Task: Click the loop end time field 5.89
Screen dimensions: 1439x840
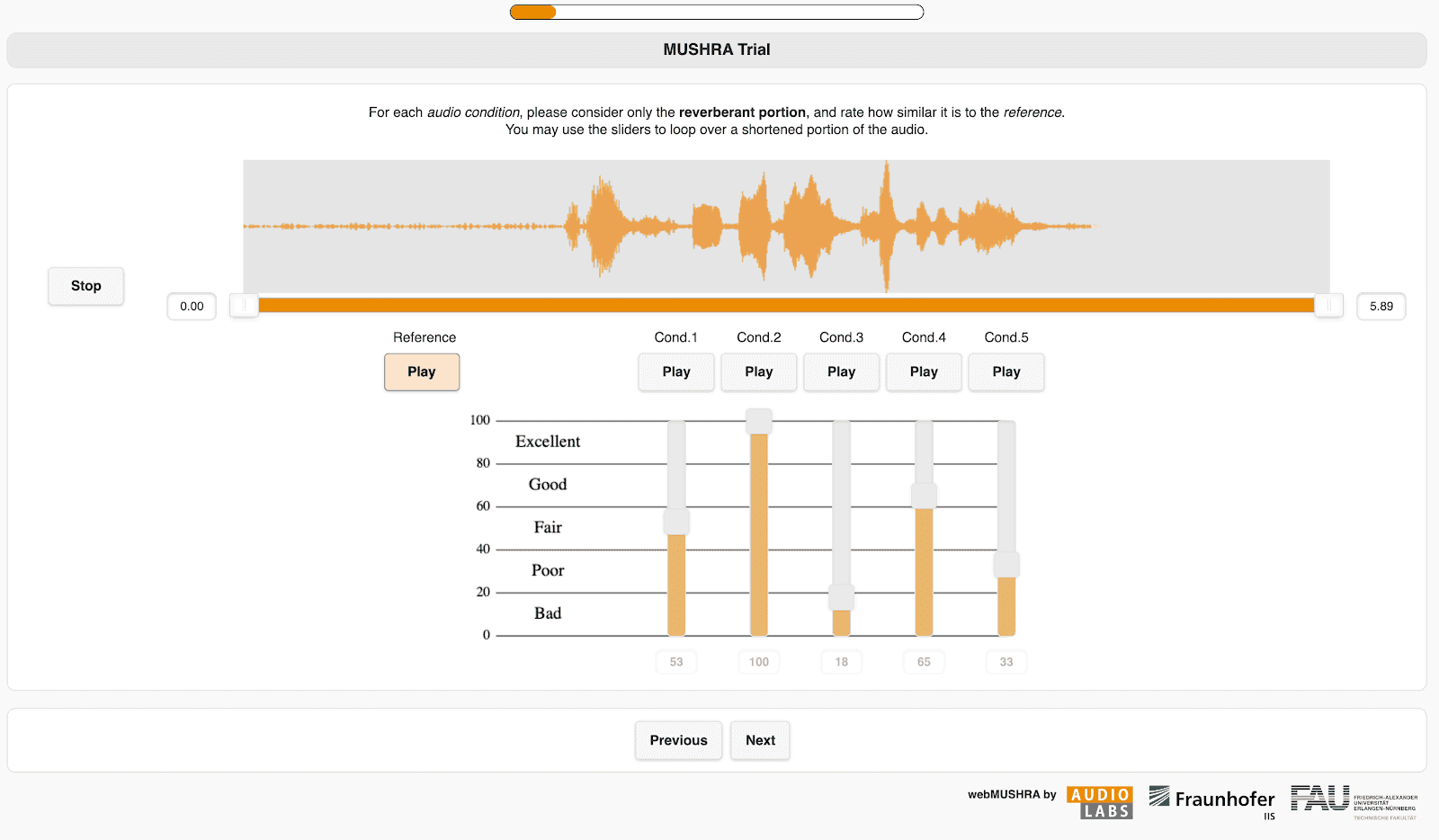Action: click(x=1381, y=307)
